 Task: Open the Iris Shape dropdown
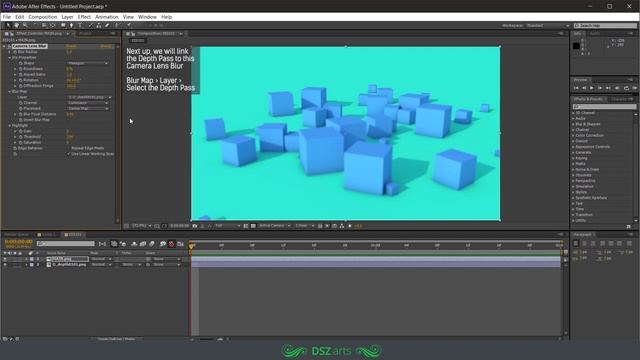tap(88, 63)
